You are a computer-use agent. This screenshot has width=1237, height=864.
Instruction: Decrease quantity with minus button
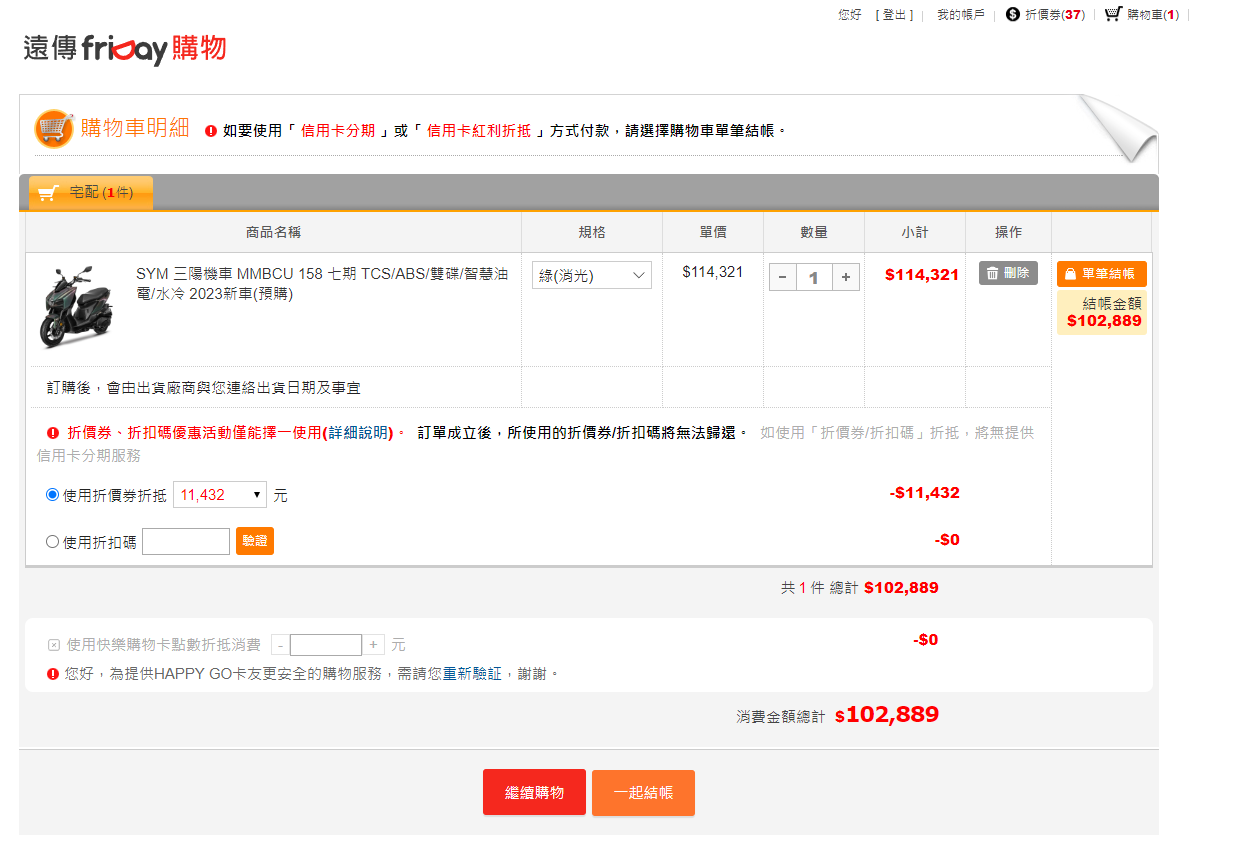782,277
